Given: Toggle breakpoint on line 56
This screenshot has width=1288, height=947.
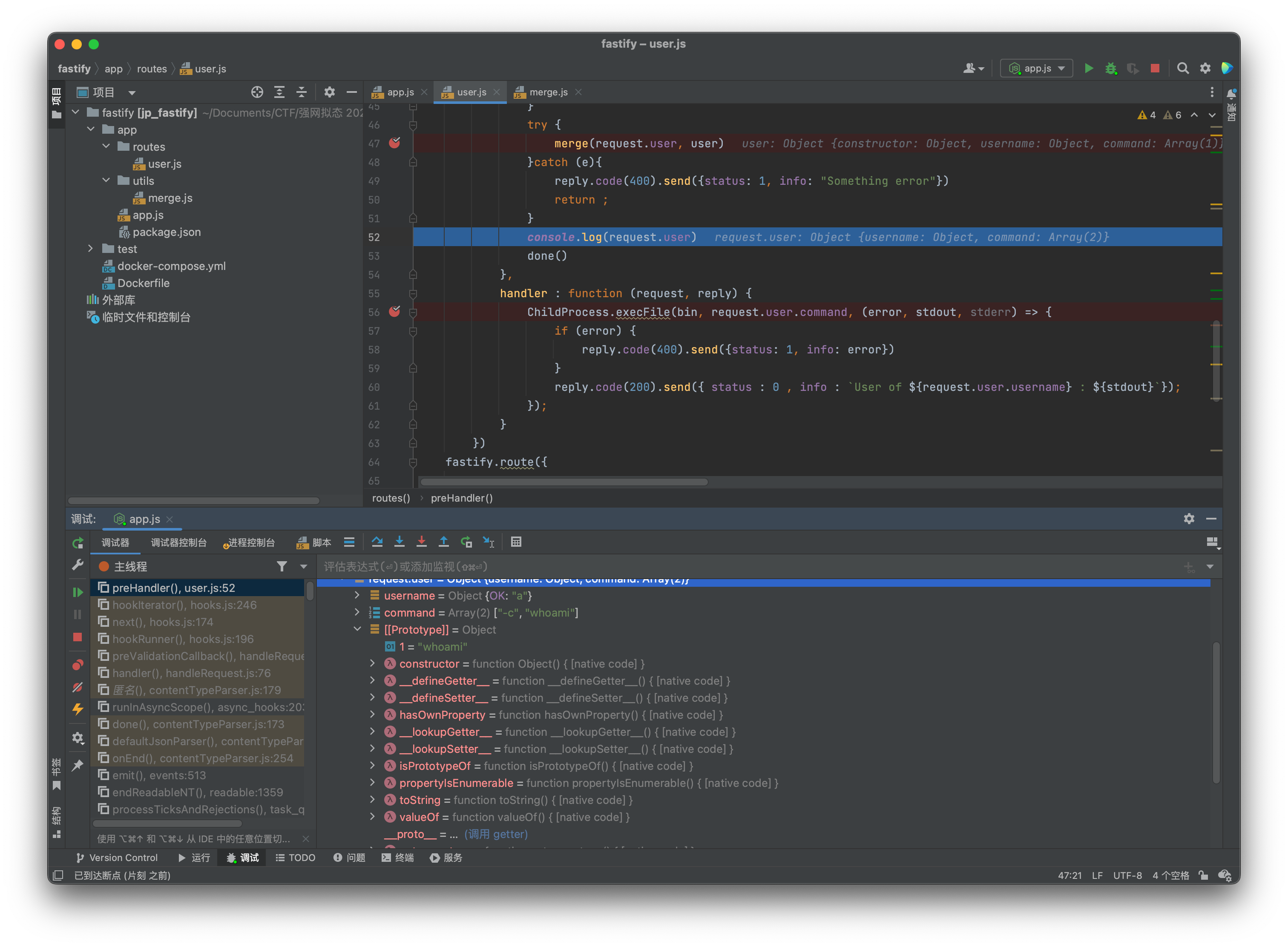Looking at the screenshot, I should (x=394, y=311).
